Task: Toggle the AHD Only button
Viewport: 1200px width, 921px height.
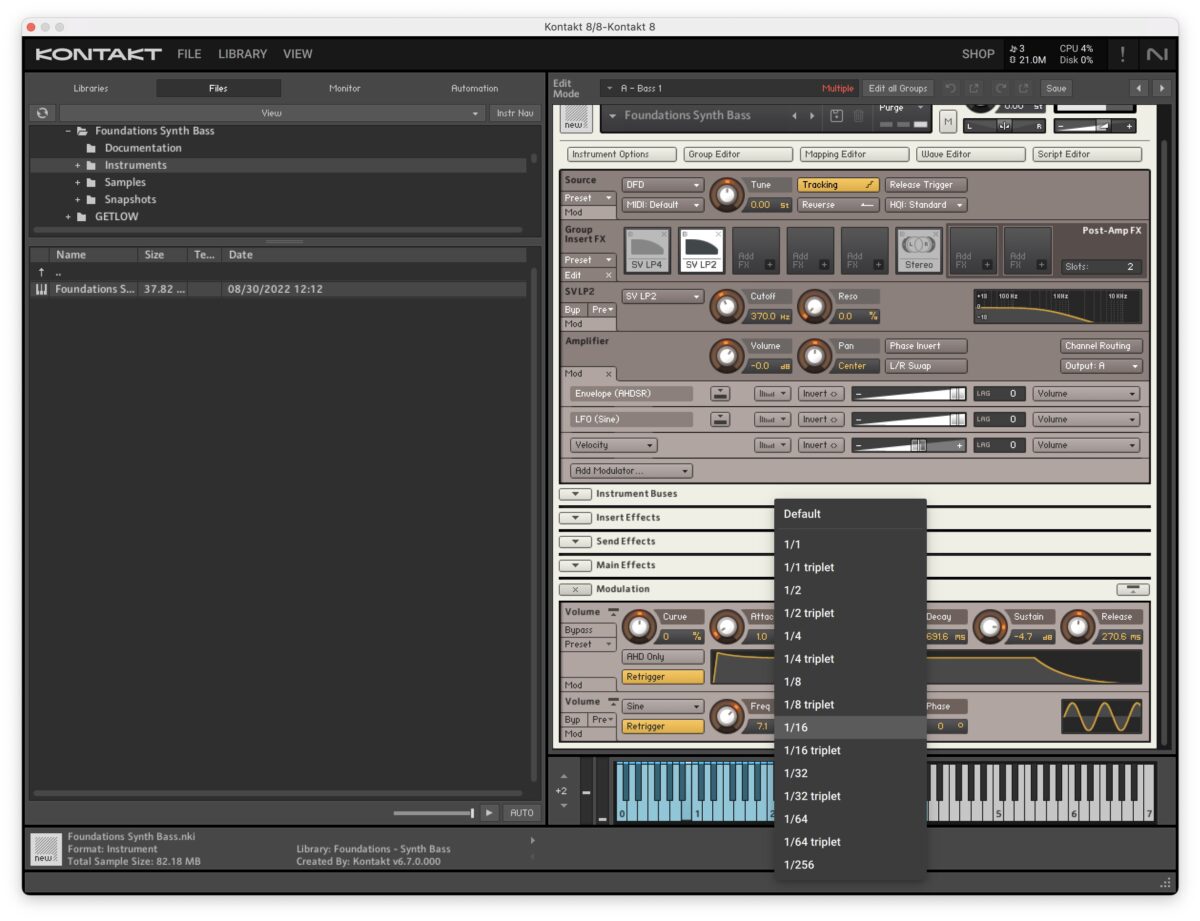Action: pos(663,657)
